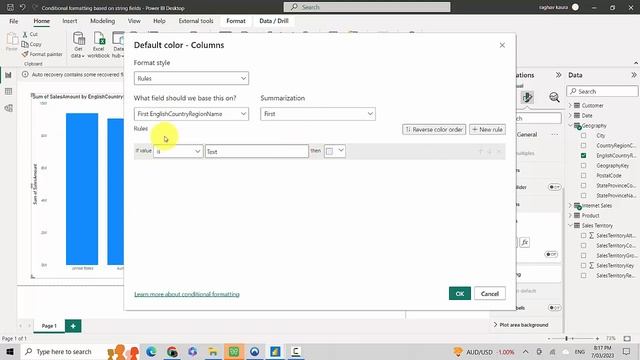Expand the Date table in Data pane
This screenshot has width=640, height=360.
click(571, 116)
